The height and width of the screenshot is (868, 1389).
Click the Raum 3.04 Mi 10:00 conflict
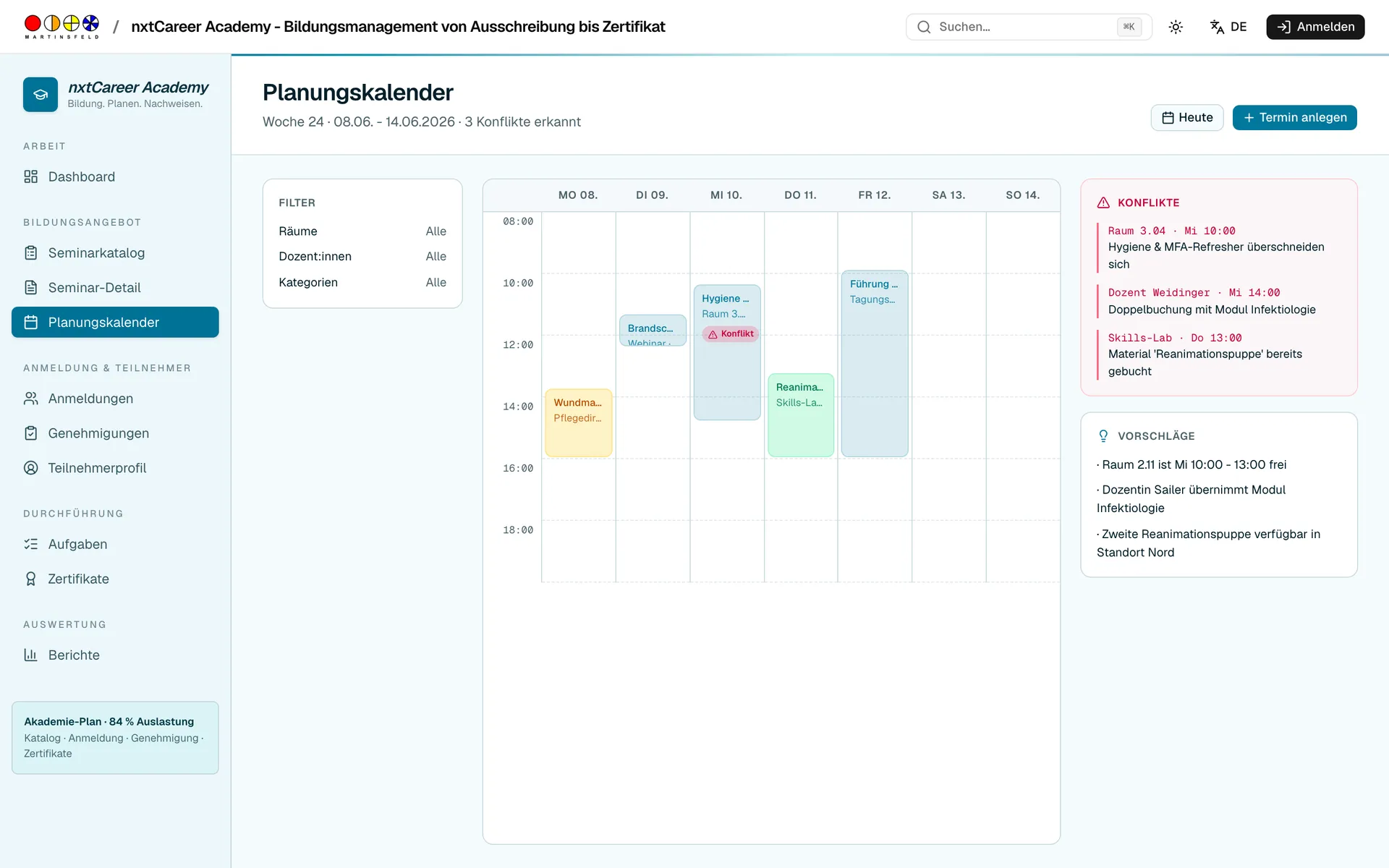pos(1220,247)
